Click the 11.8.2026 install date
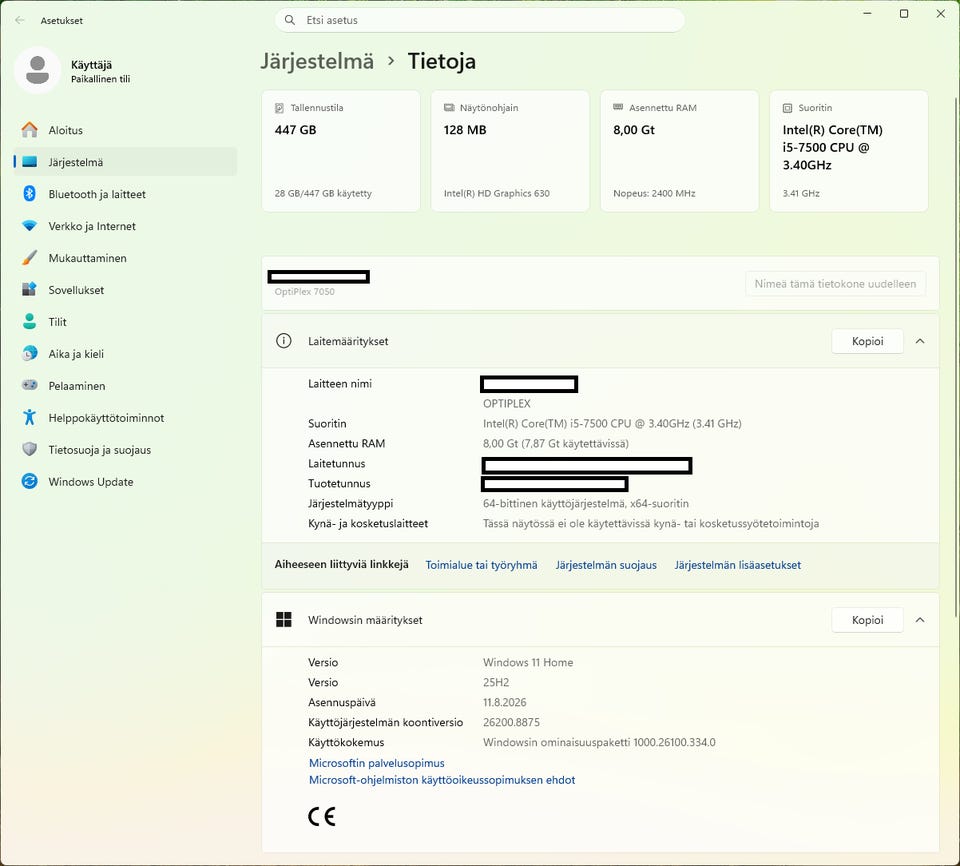960x866 pixels. (x=504, y=702)
